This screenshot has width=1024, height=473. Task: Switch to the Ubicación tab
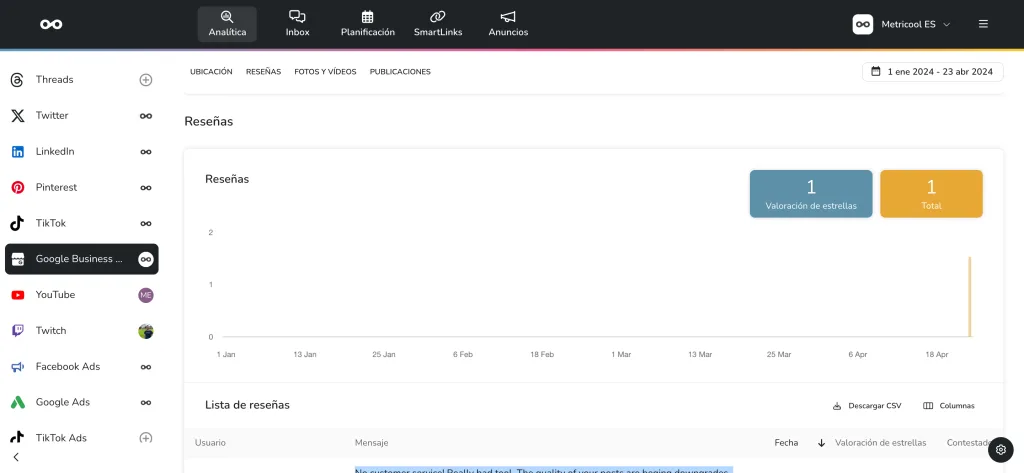[x=211, y=72]
